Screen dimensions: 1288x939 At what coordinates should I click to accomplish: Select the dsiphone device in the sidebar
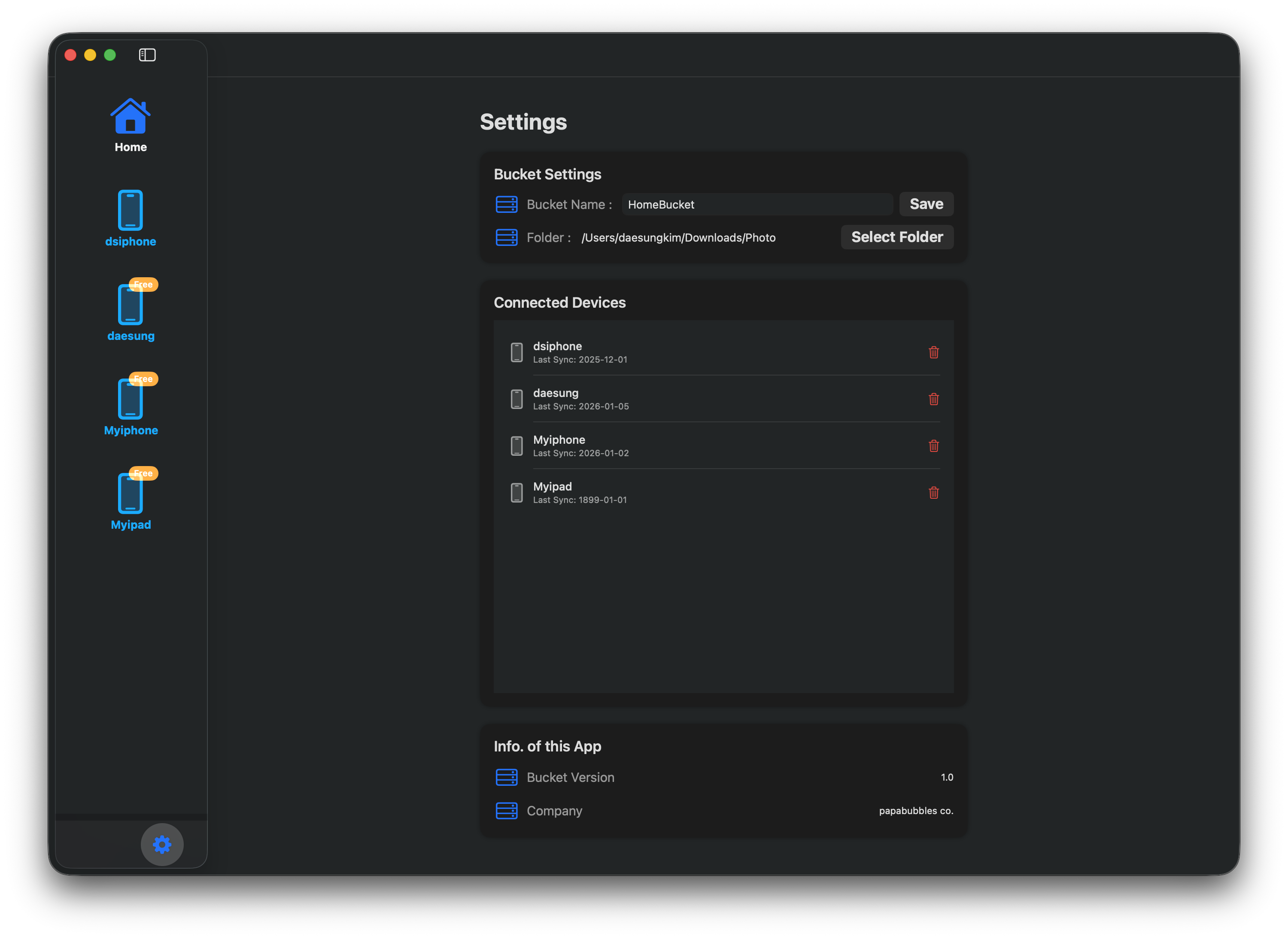click(x=130, y=219)
